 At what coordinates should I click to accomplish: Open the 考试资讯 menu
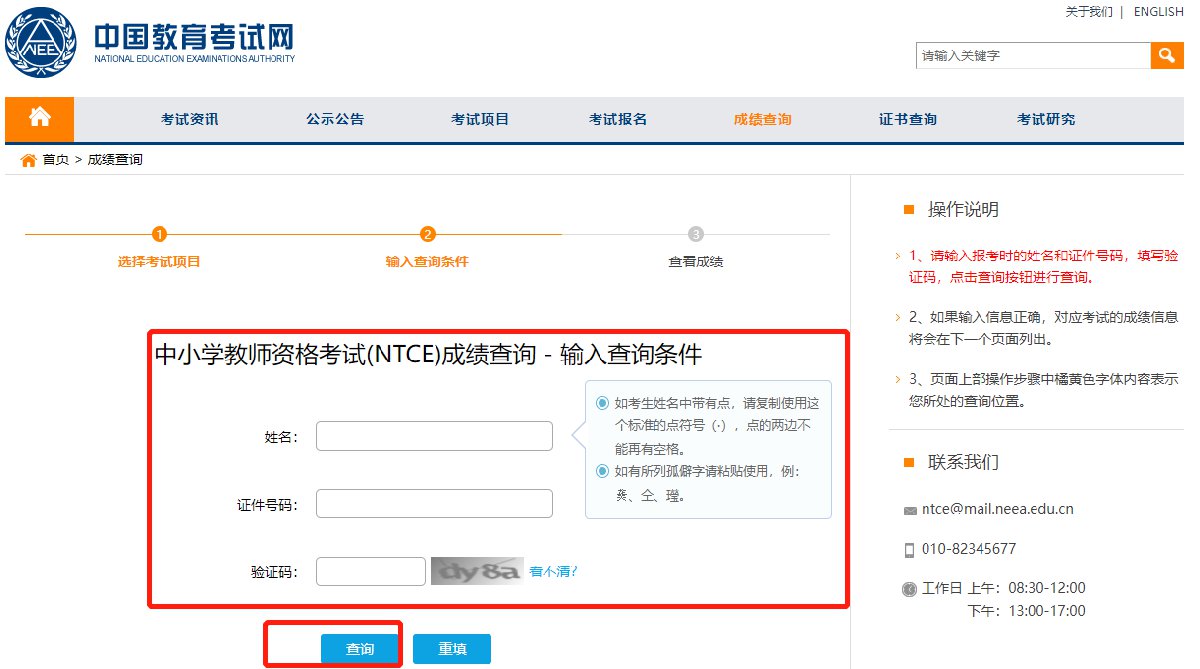[190, 120]
